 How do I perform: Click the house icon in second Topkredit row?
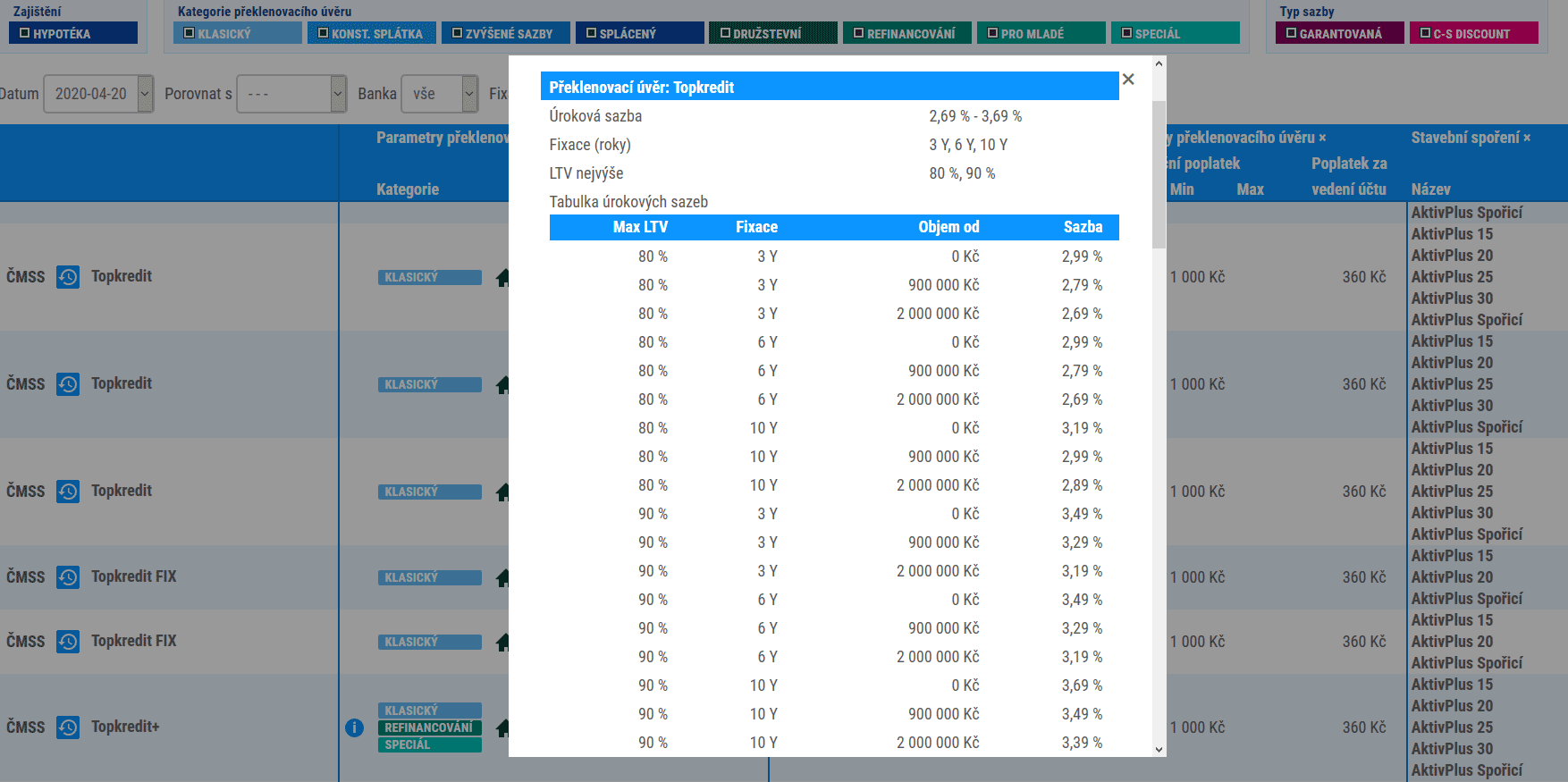click(x=502, y=385)
